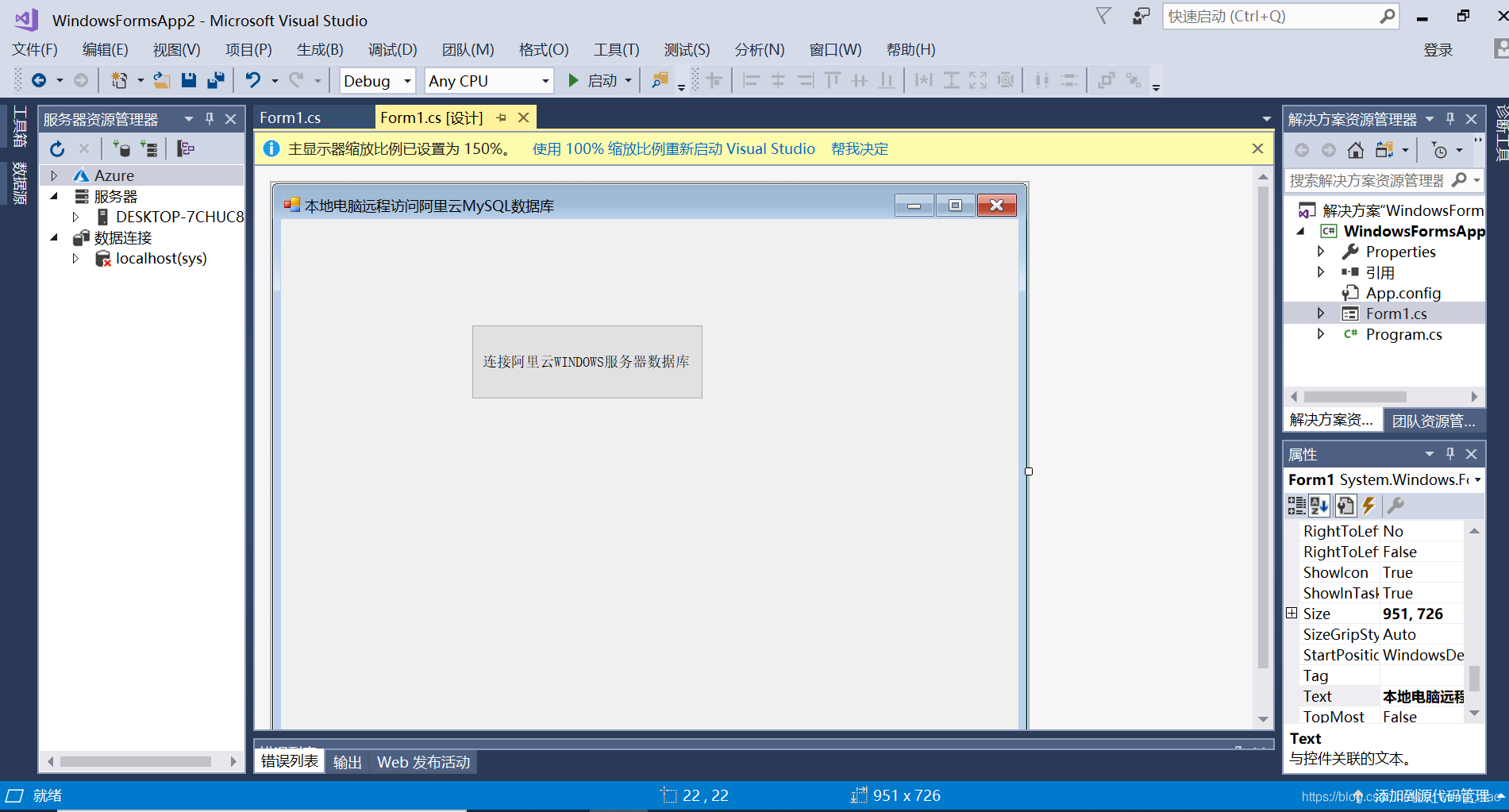Refresh the Server Explorer tree
Screen dimensions: 1509x812
(57, 148)
